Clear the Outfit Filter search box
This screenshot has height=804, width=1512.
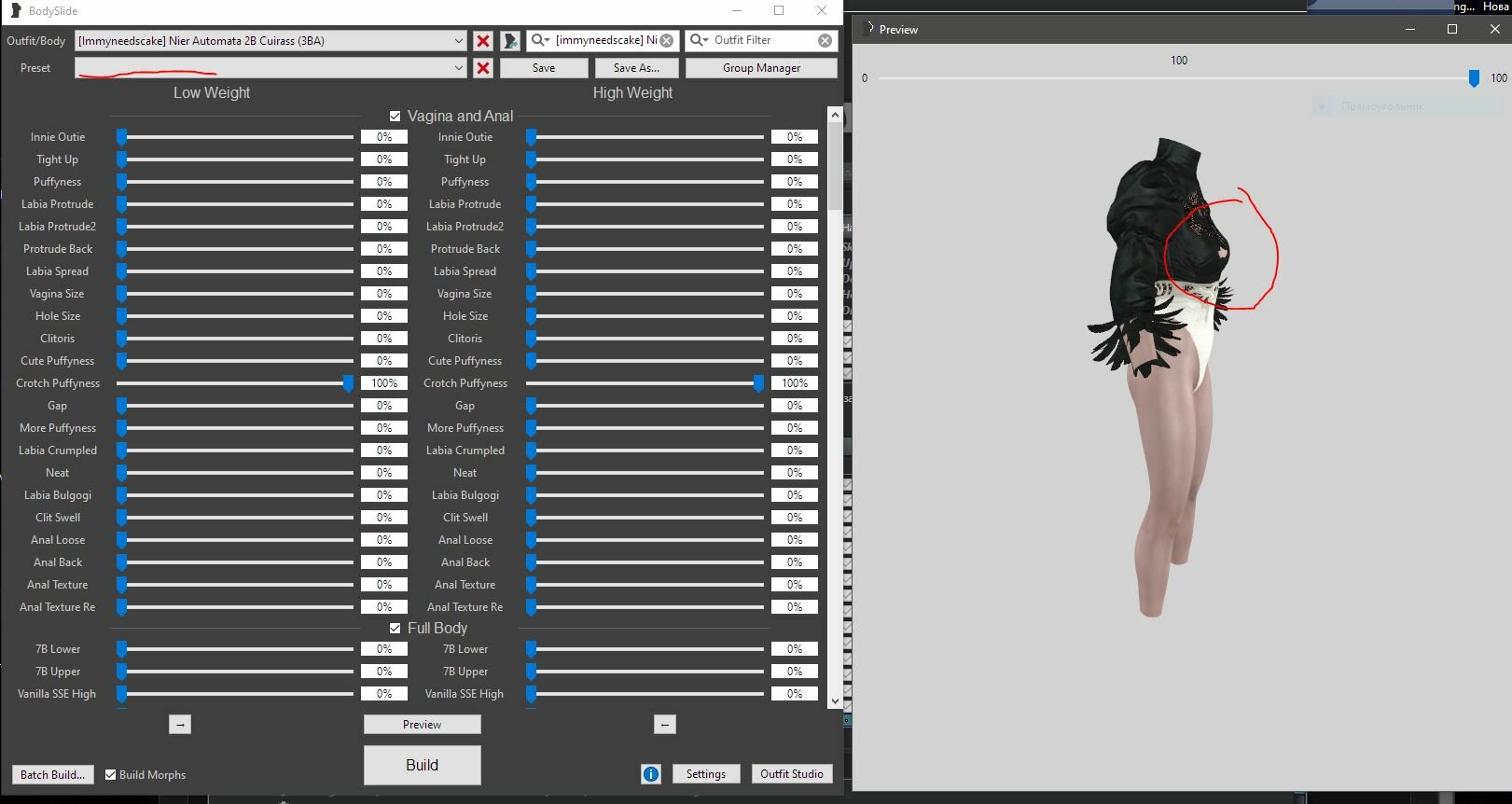click(825, 41)
